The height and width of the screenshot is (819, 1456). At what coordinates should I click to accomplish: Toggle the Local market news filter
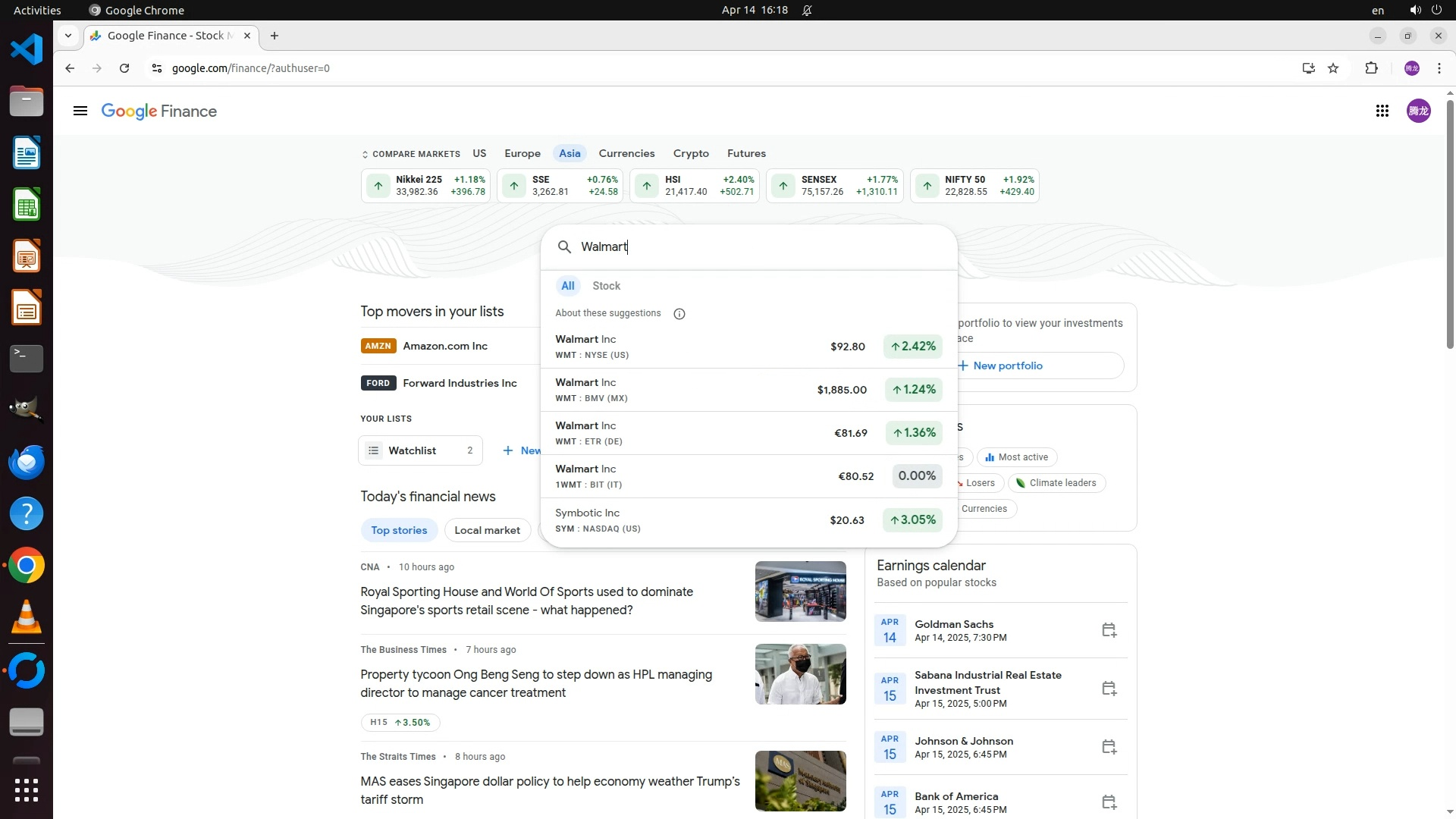point(487,530)
